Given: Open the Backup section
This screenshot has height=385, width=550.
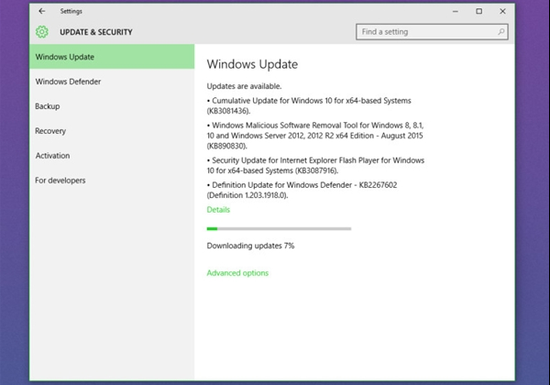Looking at the screenshot, I should (112, 106).
